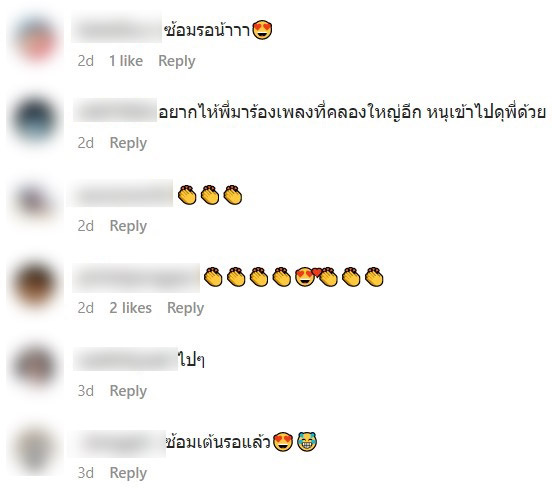
Task: Reply to the comment about singing at คลองใหญ่
Action: point(128,144)
